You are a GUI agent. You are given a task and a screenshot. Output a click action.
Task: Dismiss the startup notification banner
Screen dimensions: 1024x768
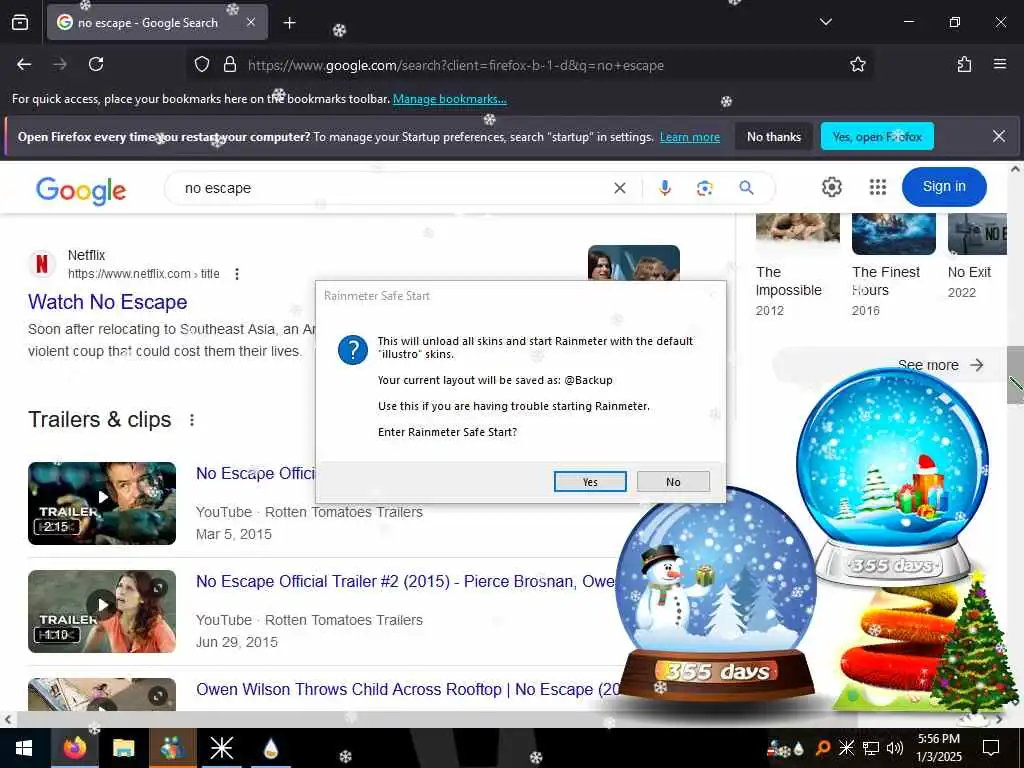(x=999, y=136)
